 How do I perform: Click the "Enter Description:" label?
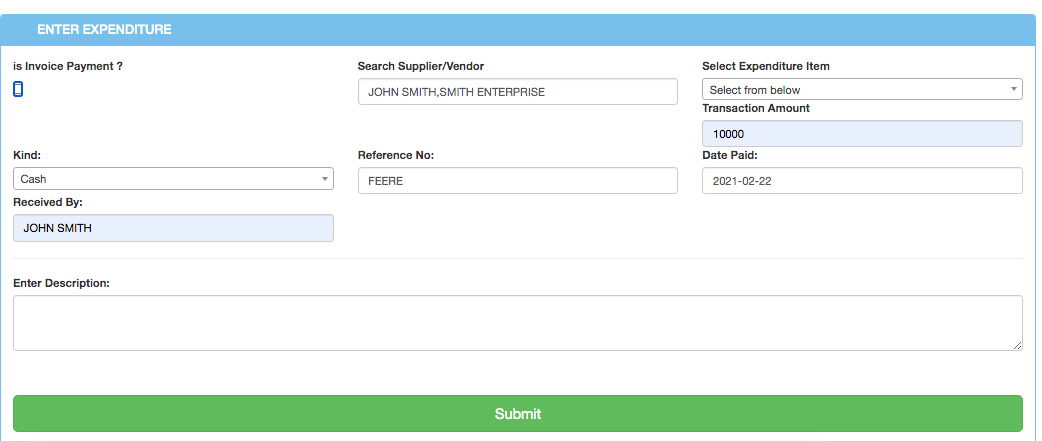(x=61, y=283)
